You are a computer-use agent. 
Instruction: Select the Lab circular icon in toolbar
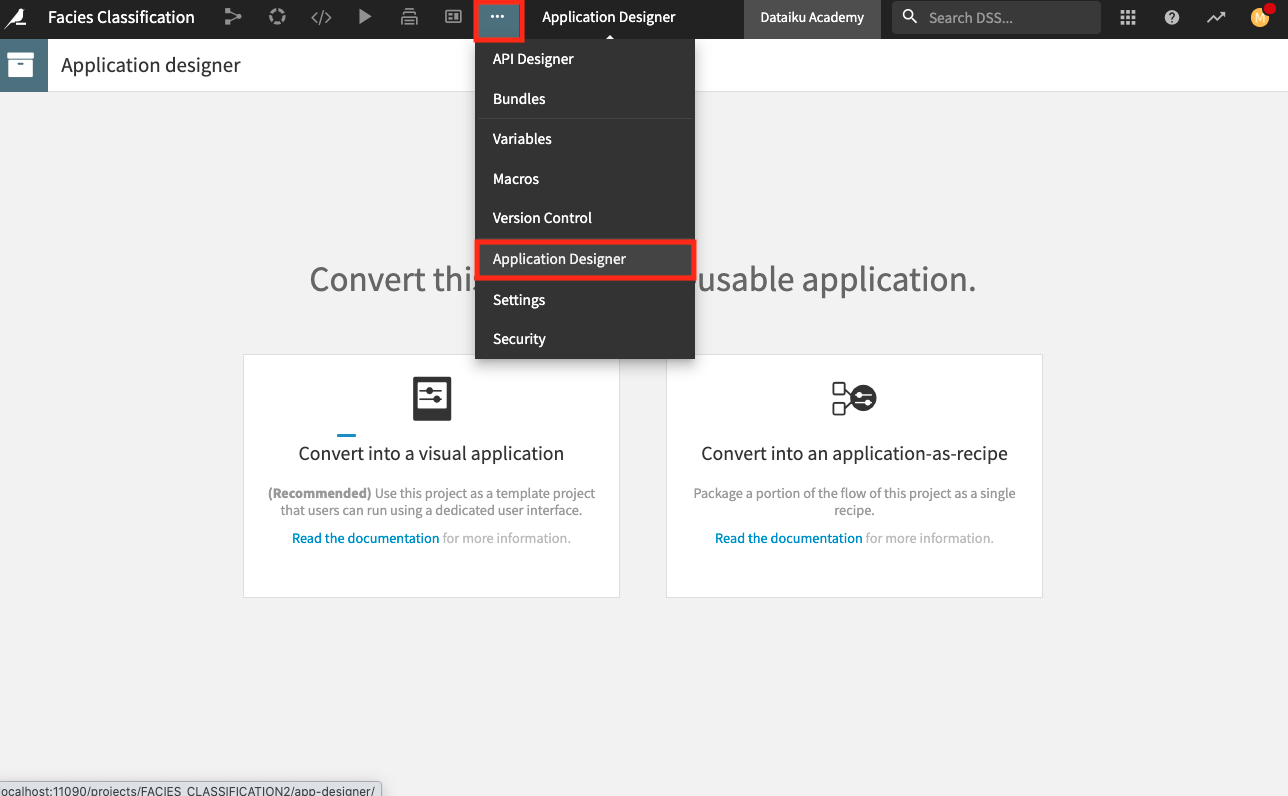[x=277, y=17]
